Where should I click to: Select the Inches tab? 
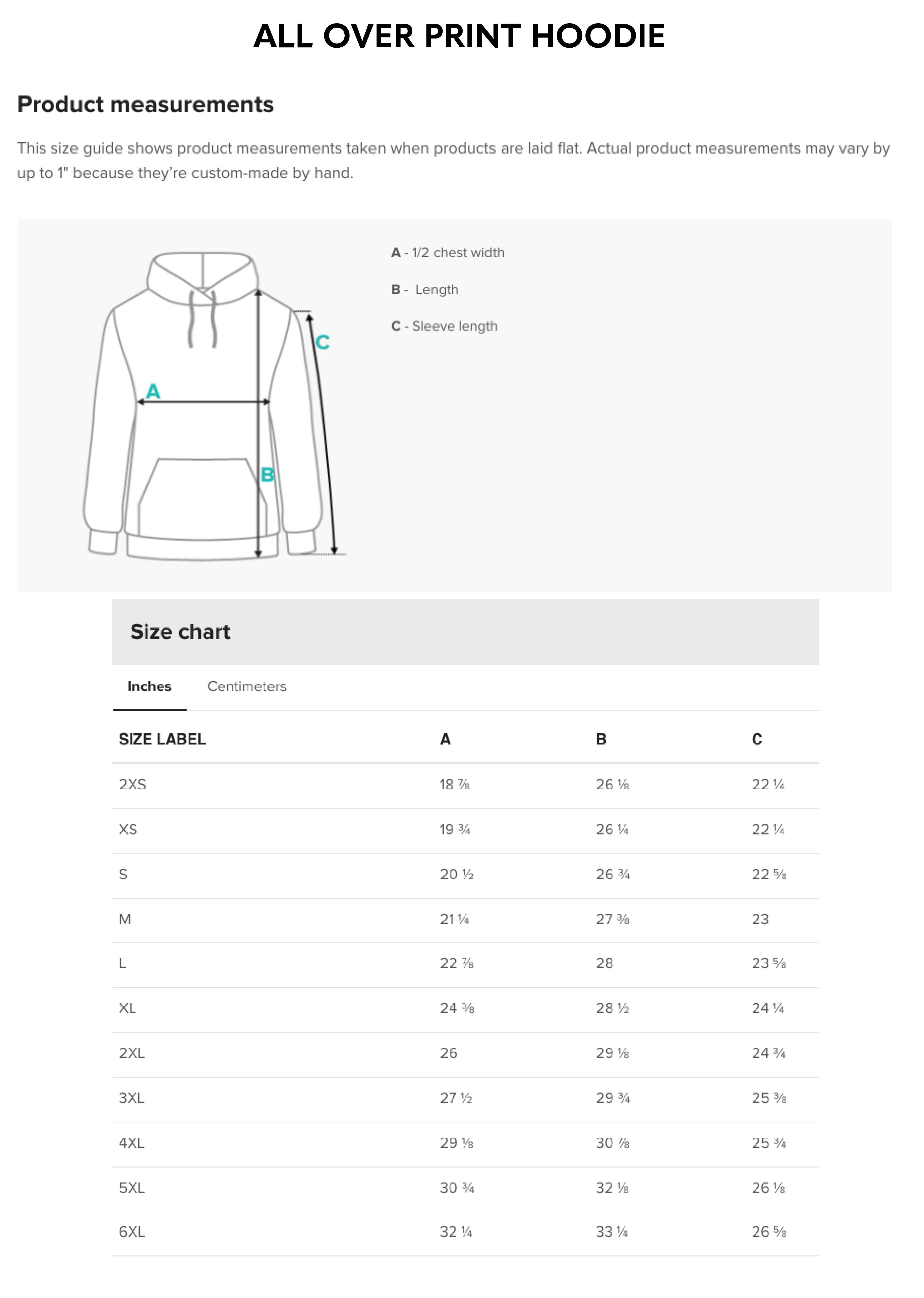[x=149, y=687]
